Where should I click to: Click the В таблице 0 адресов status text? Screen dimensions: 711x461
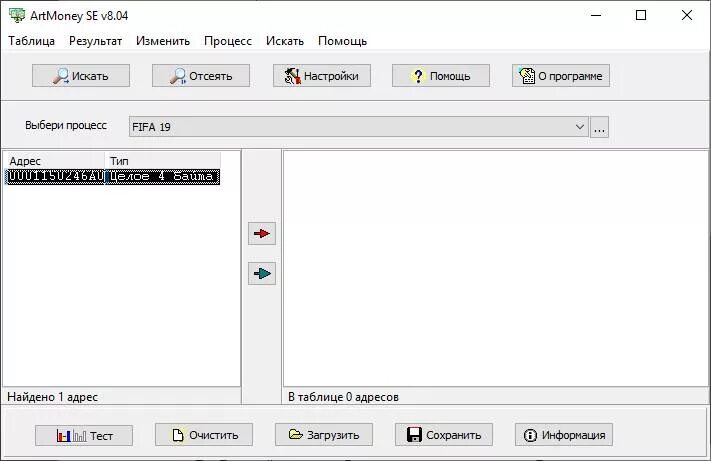343,397
